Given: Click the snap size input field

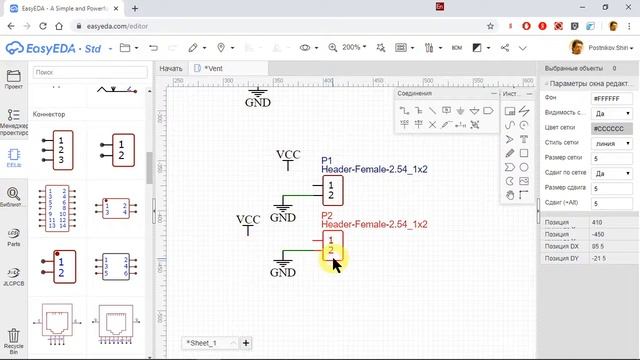Looking at the screenshot, I should 612,189.
